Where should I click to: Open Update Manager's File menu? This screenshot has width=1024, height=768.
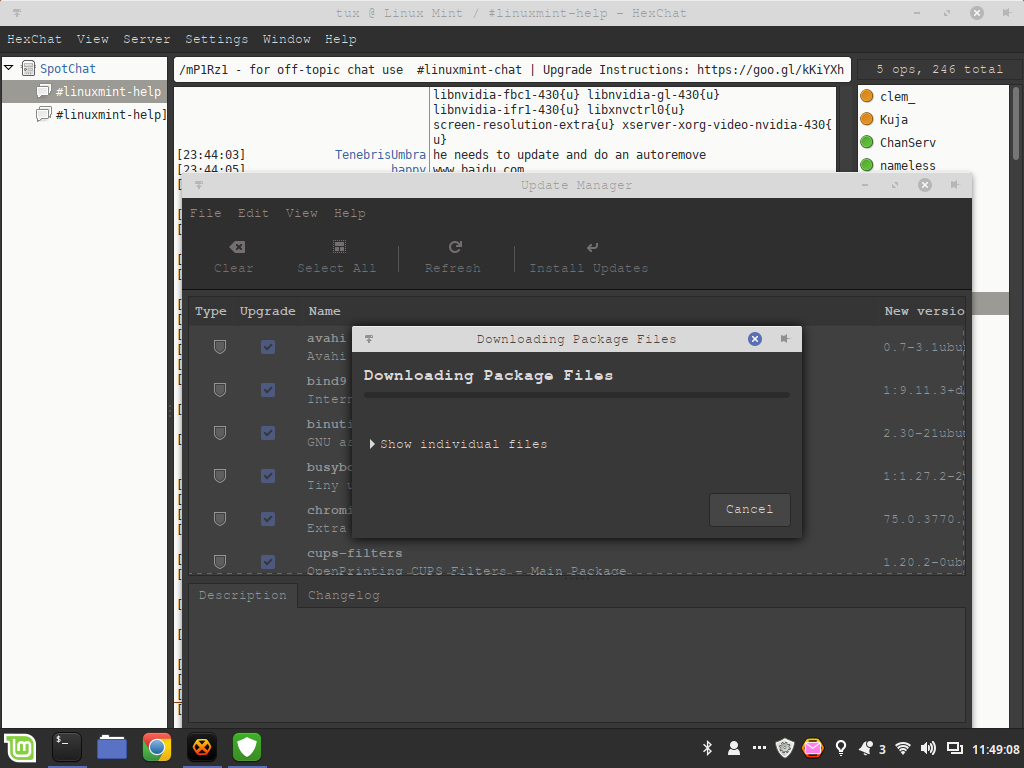206,213
